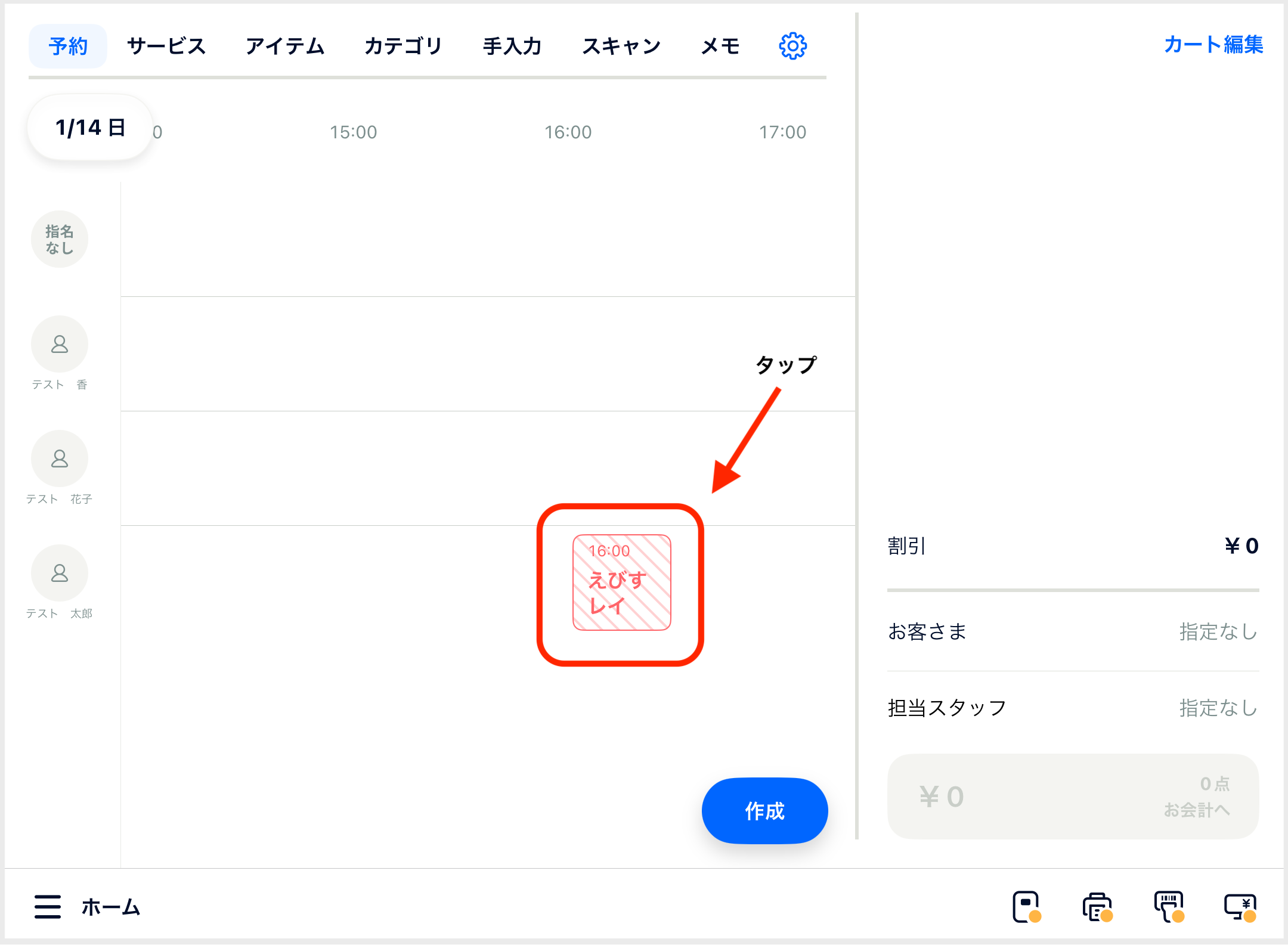This screenshot has height=945, width=1288.
Task: Tap the receipt printer status icon
Action: click(1097, 907)
